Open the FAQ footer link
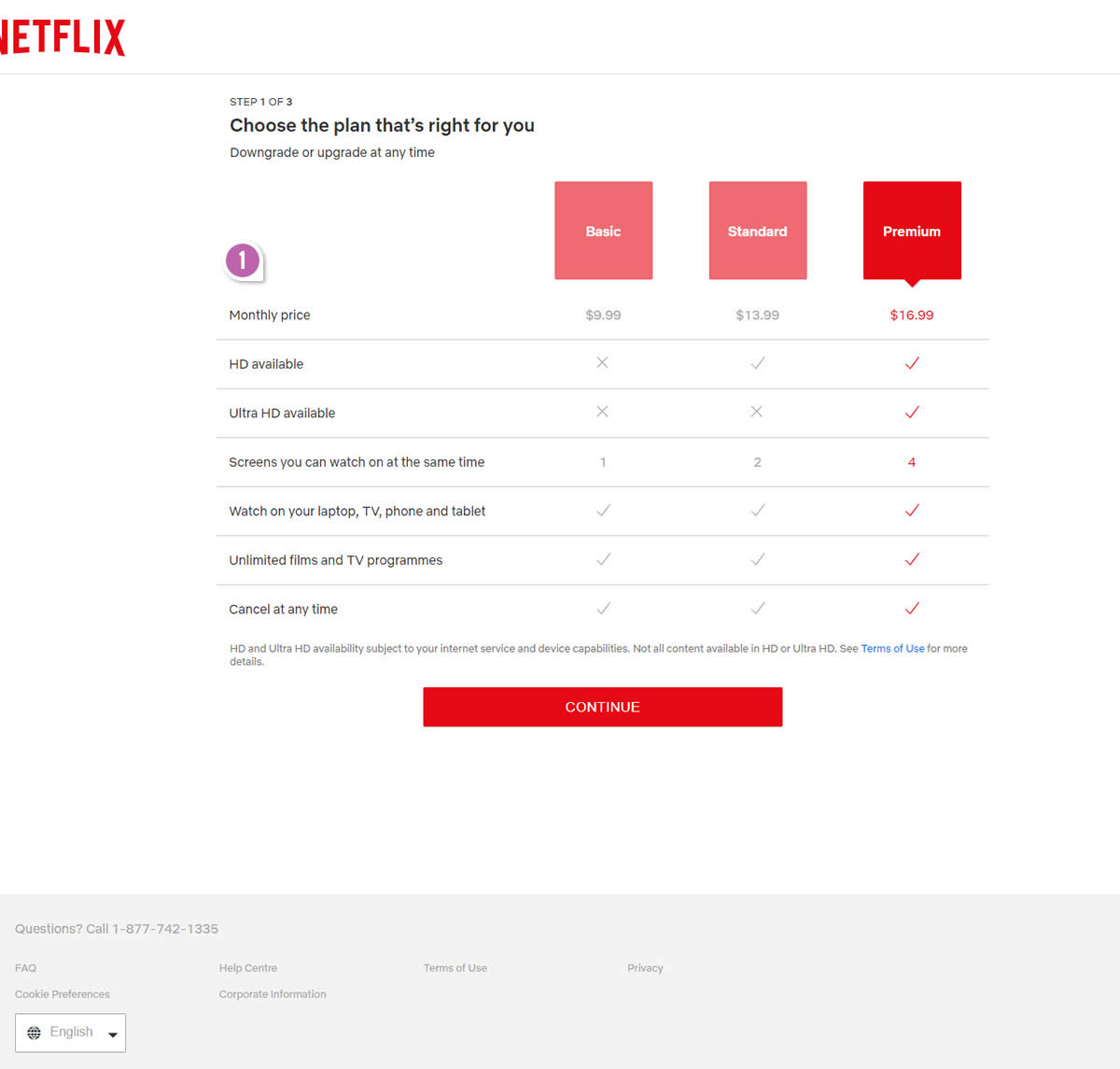 tap(26, 968)
